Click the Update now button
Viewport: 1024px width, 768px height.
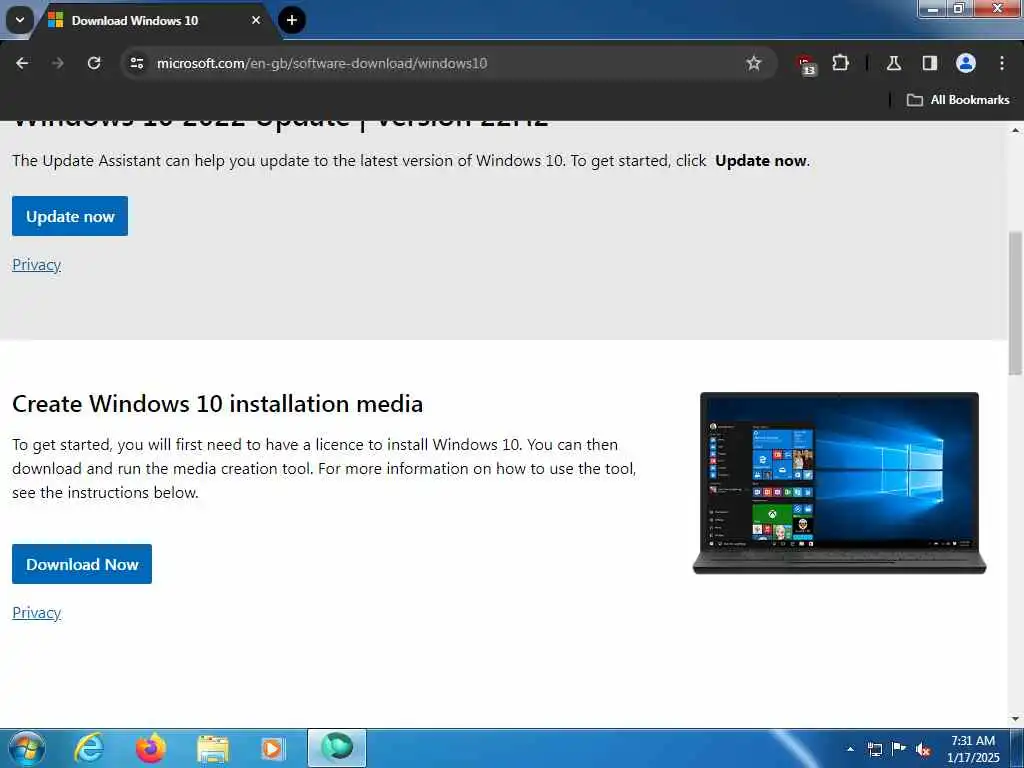pyautogui.click(x=70, y=216)
